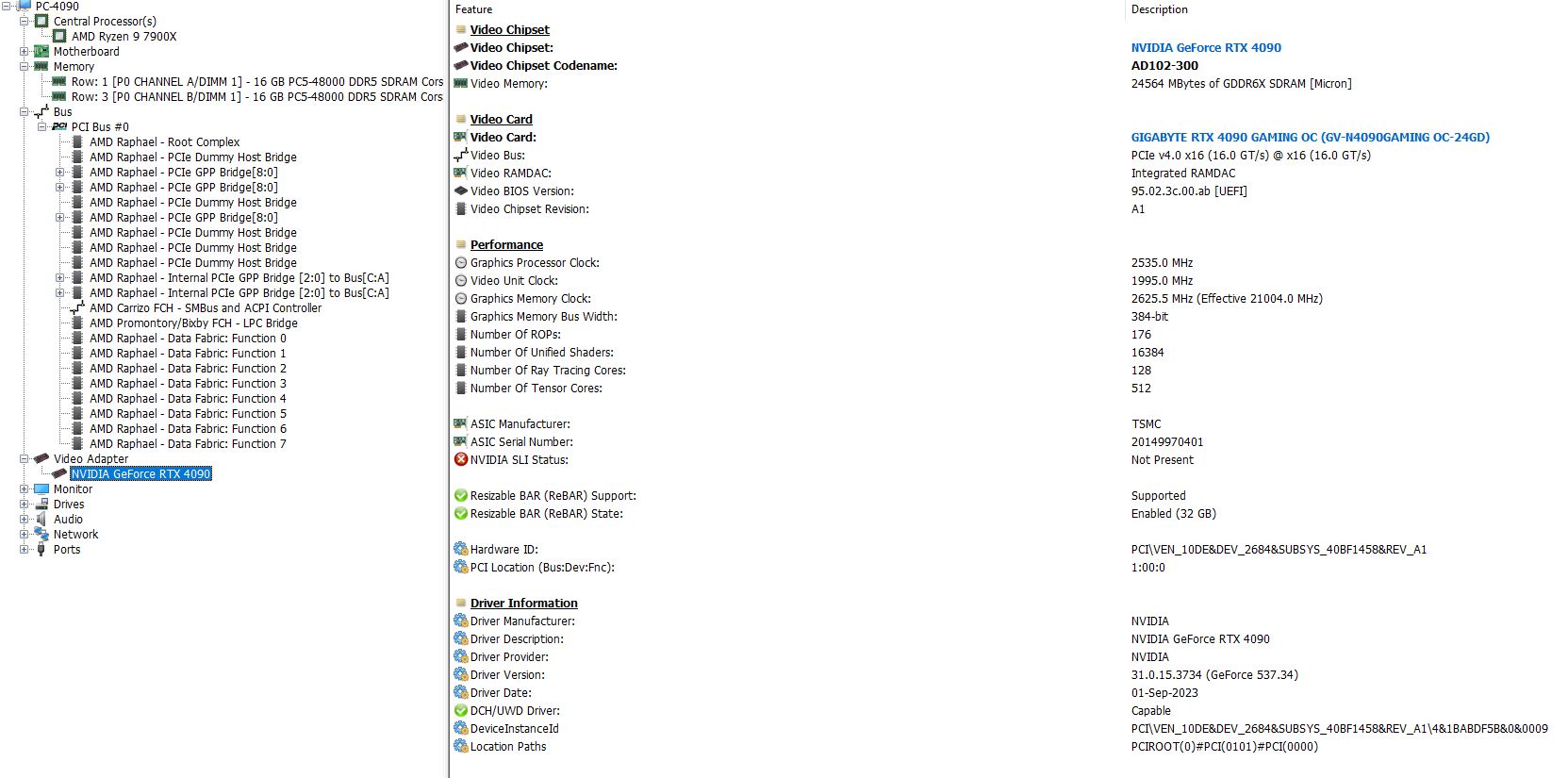1568x778 pixels.
Task: Collapse the PC-4090 root node
Action: [7, 6]
